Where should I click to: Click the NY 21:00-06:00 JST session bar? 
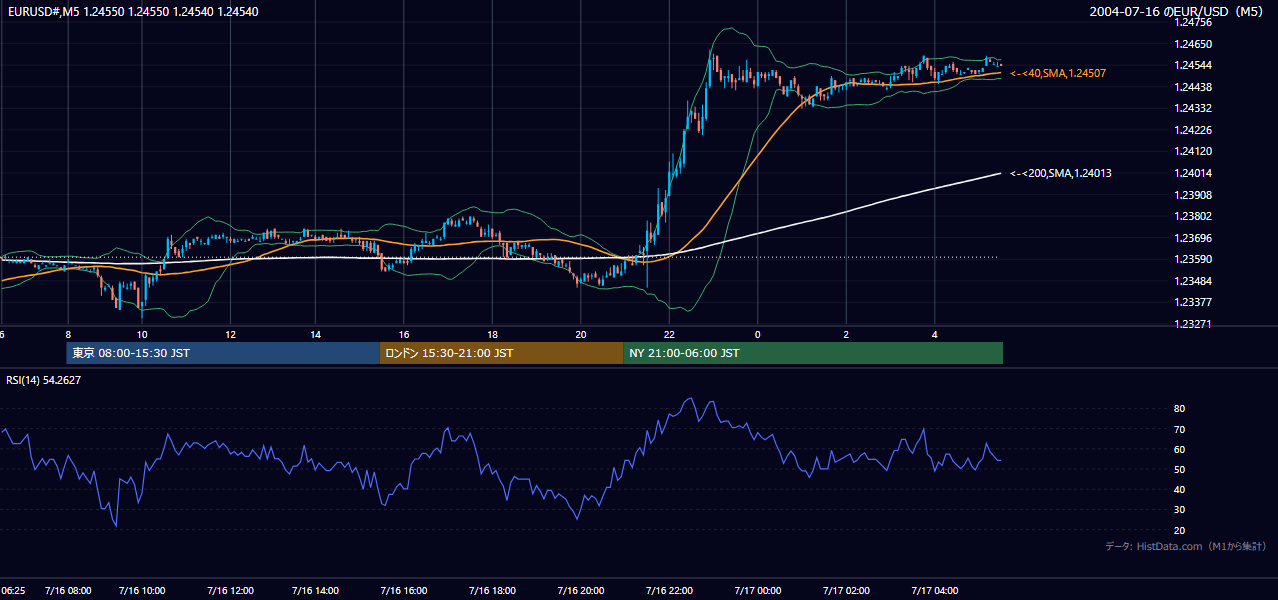pos(813,353)
